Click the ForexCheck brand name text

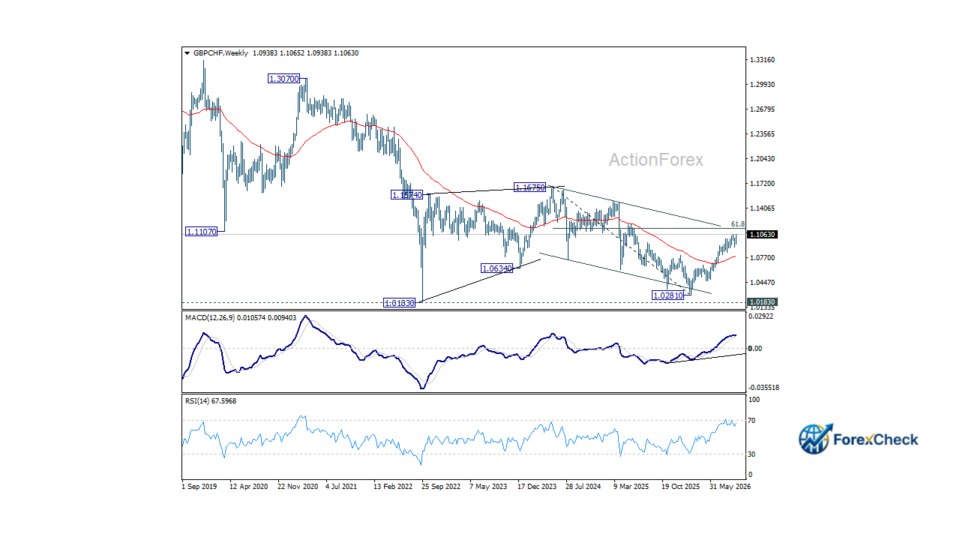coord(876,440)
